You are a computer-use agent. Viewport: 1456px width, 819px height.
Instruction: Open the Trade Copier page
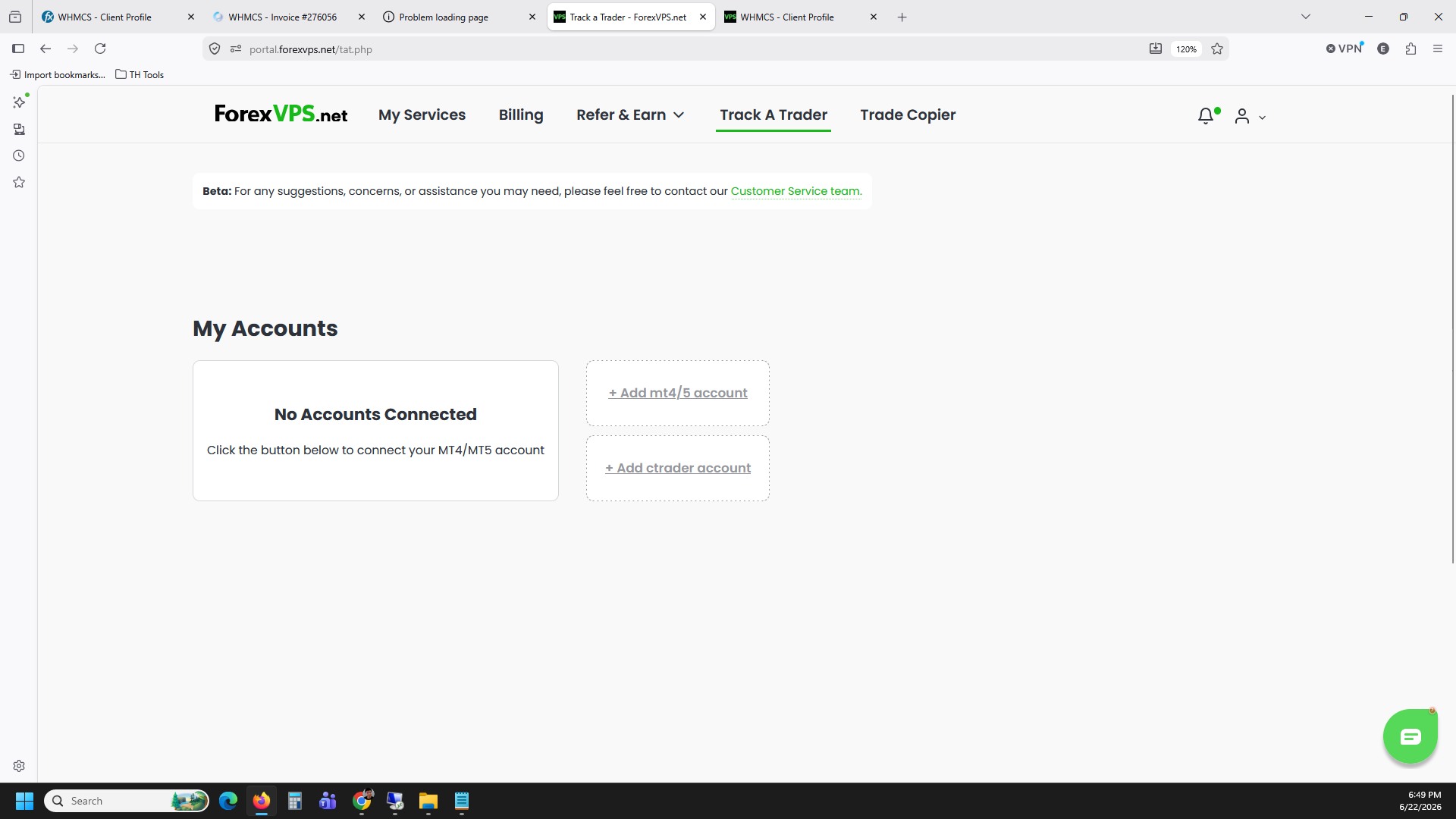(x=908, y=115)
